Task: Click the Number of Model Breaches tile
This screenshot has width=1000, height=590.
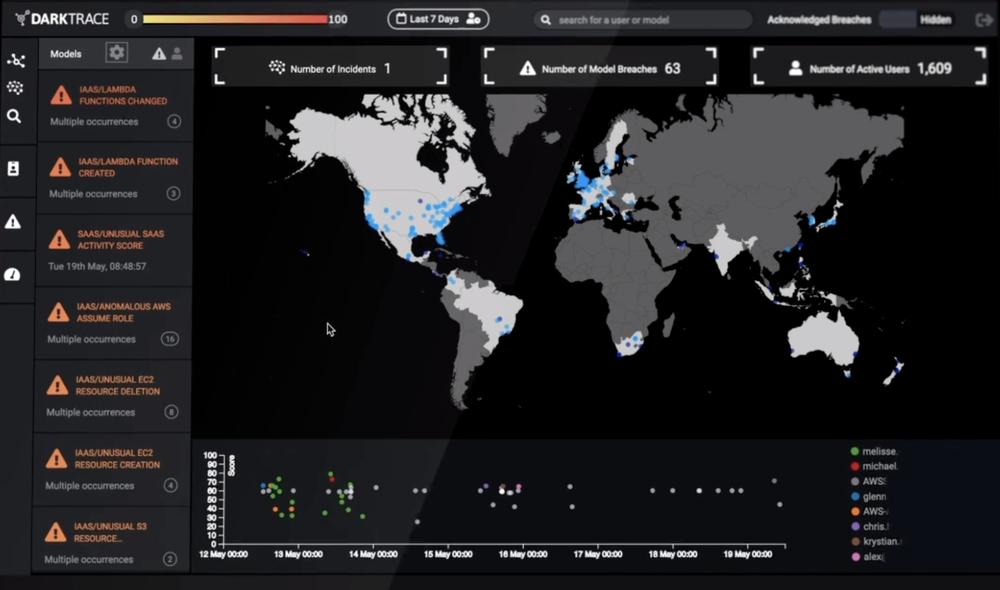Action: (x=599, y=66)
